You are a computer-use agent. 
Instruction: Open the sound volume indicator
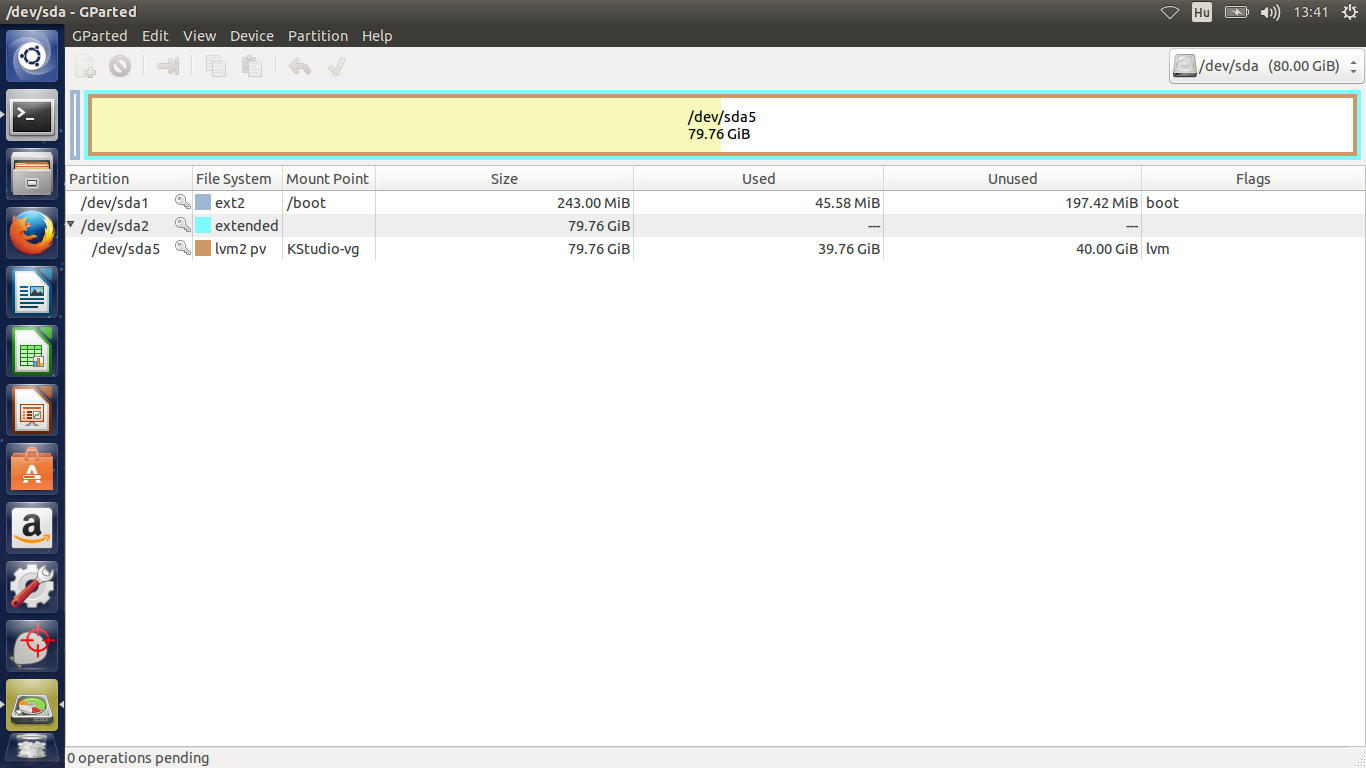(x=1270, y=12)
